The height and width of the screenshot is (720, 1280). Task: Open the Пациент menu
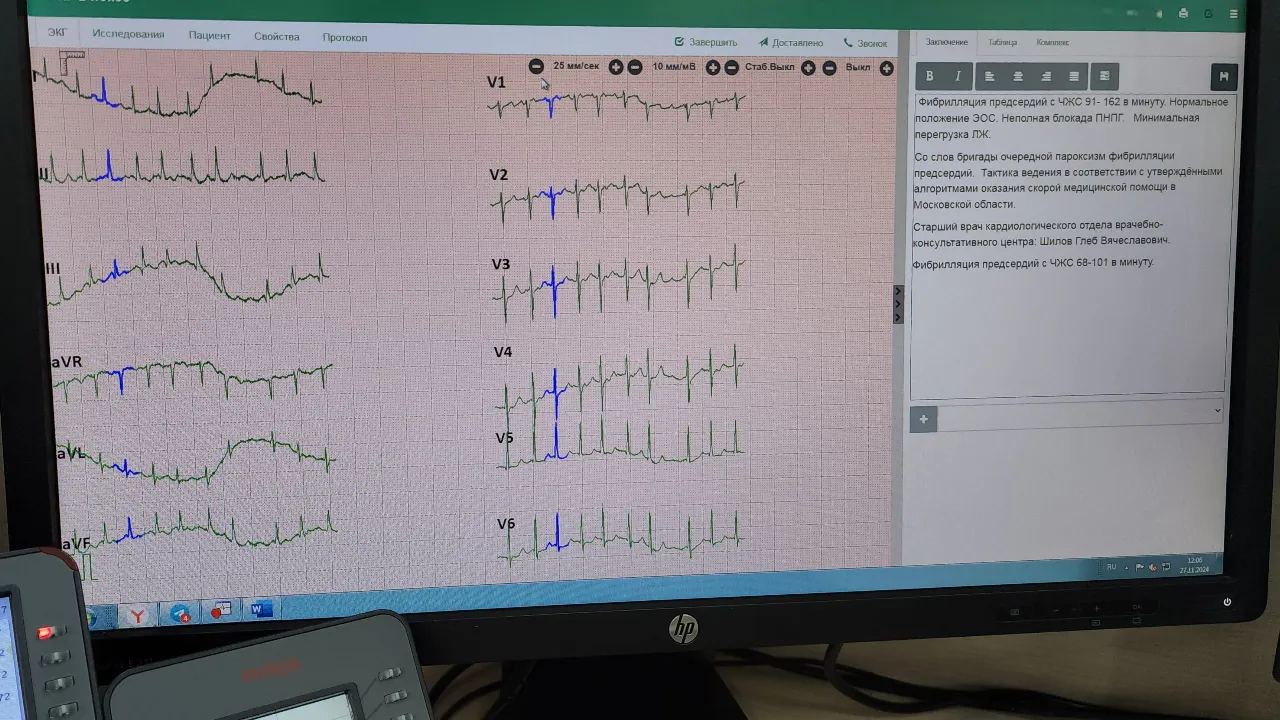click(209, 36)
